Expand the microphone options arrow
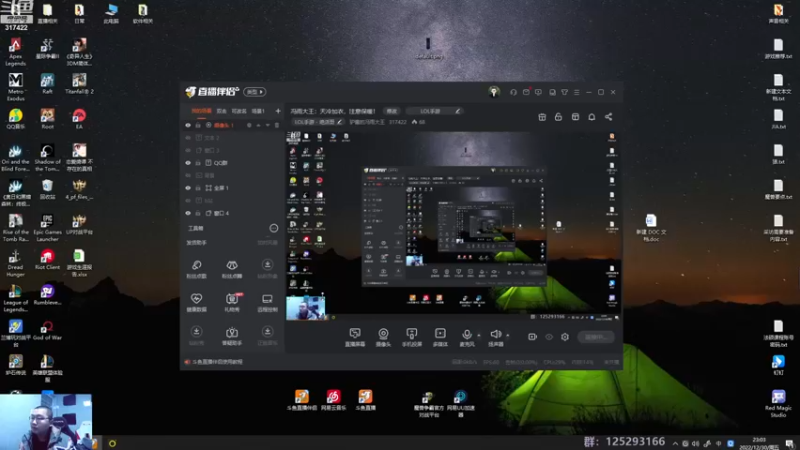 (x=479, y=335)
